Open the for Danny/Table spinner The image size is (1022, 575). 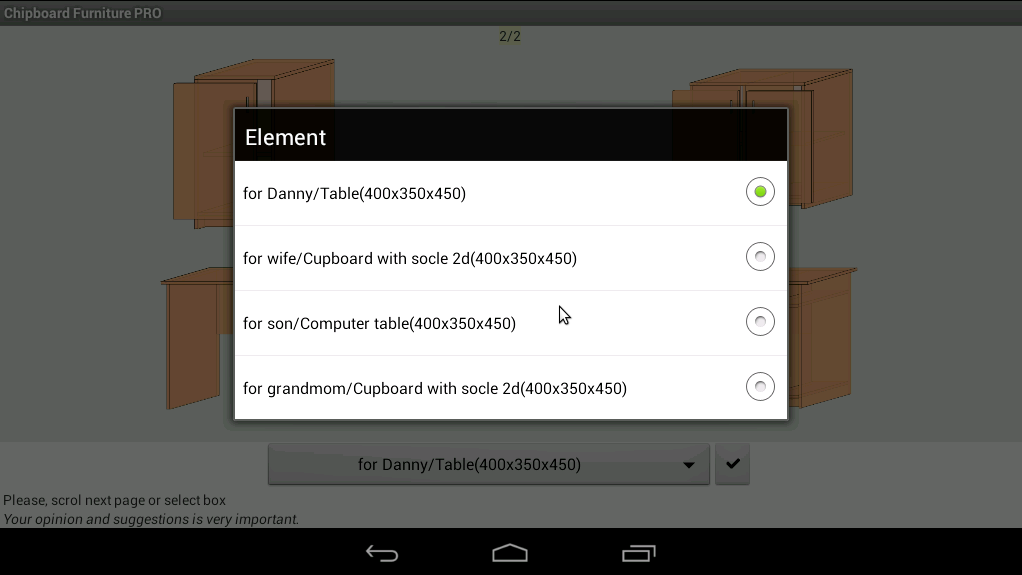click(489, 464)
